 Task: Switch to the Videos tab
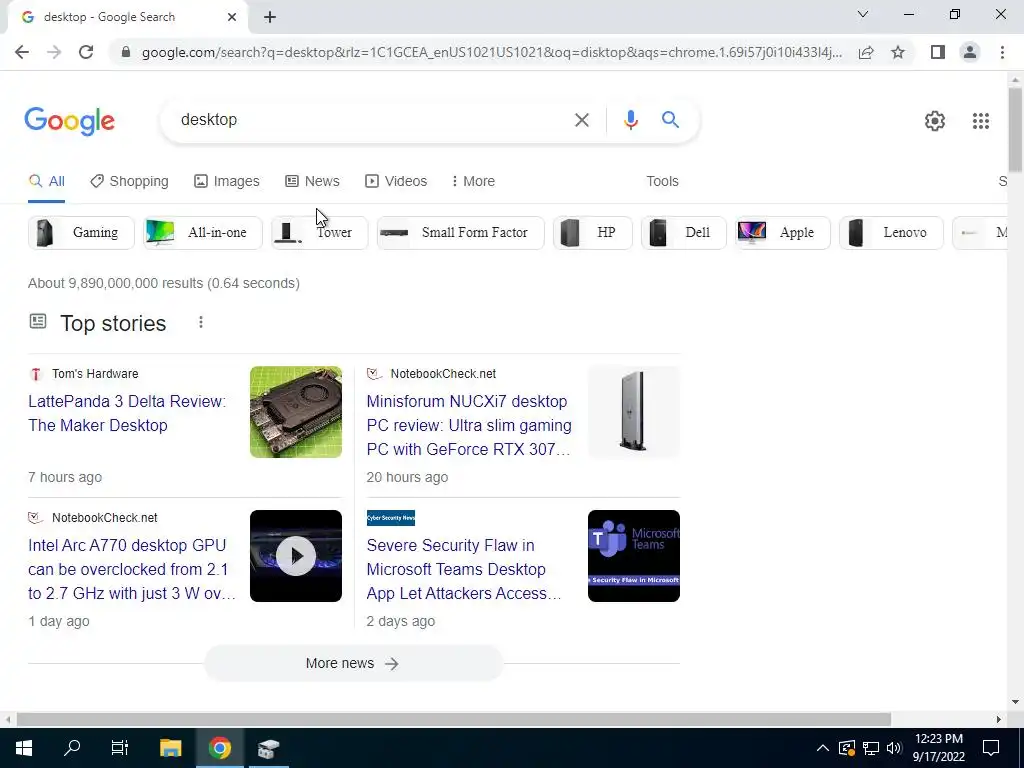[396, 181]
